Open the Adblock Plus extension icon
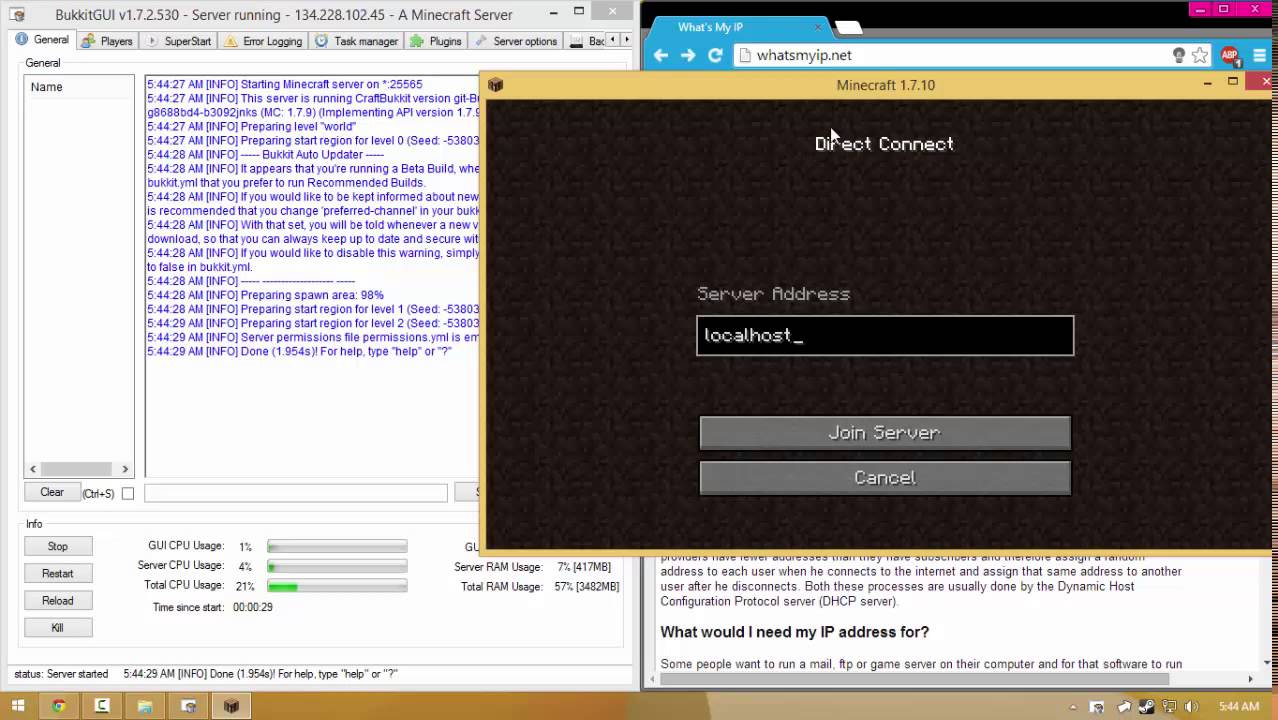 (1230, 55)
